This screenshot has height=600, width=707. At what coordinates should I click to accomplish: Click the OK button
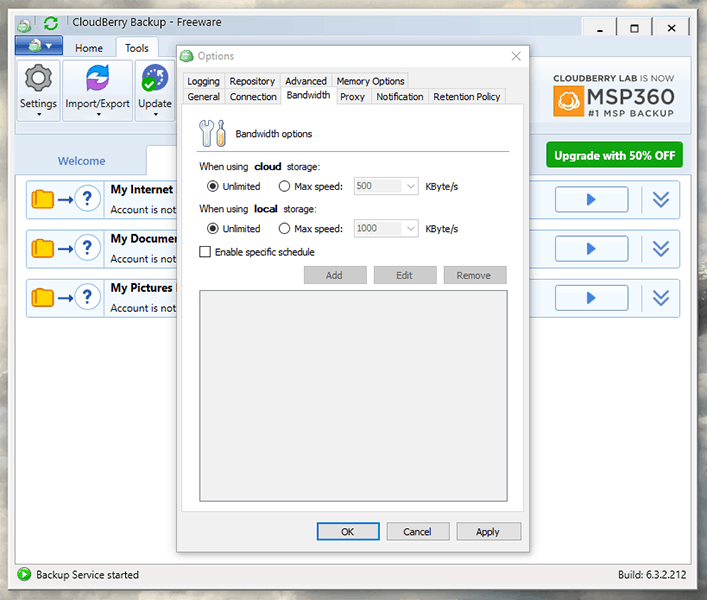tap(348, 531)
